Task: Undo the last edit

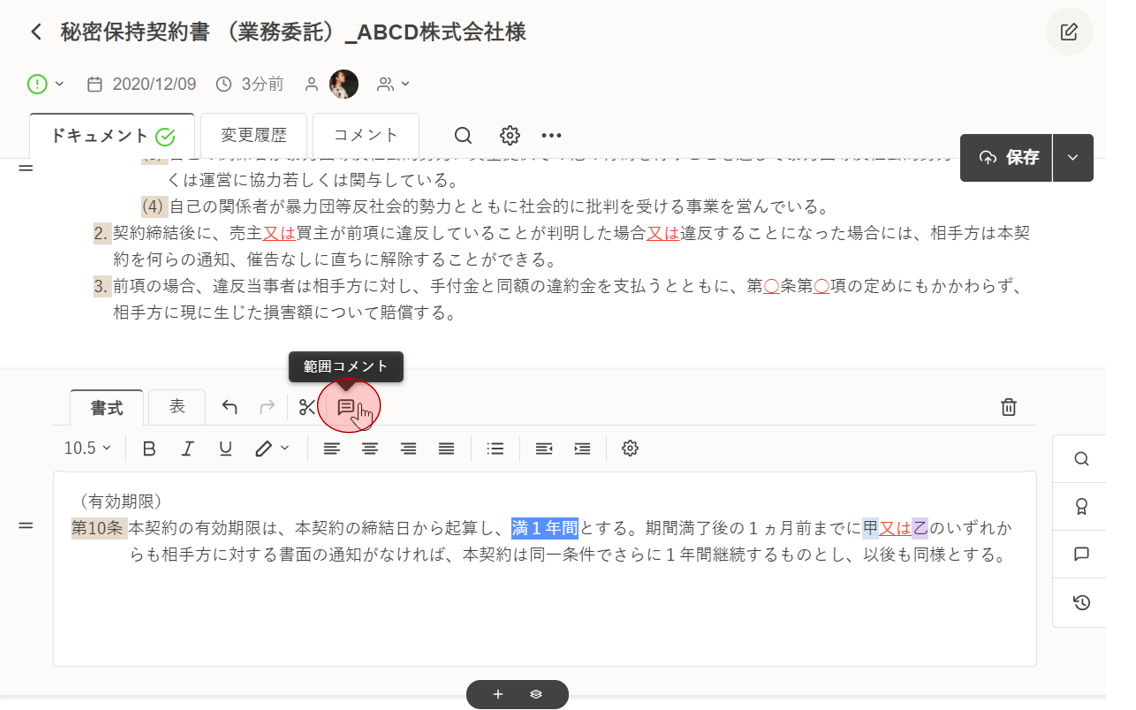Action: coord(230,407)
